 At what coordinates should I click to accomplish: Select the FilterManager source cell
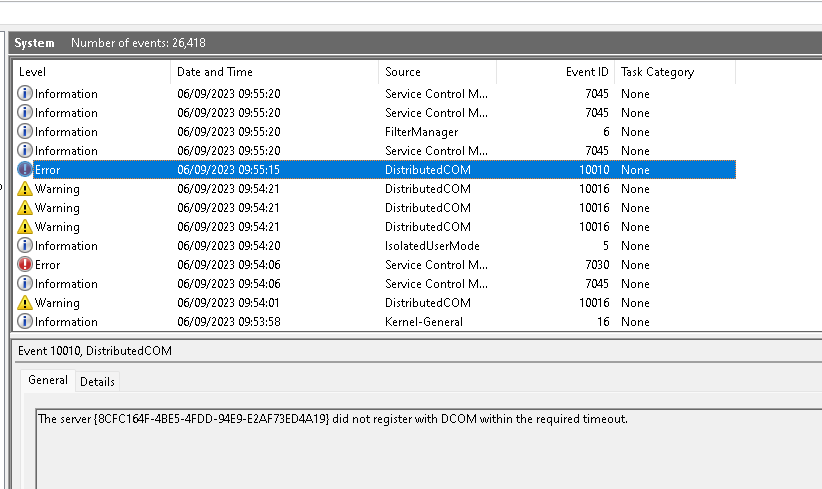[x=421, y=132]
